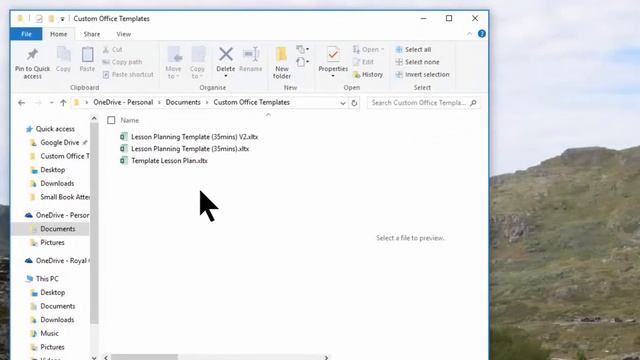Click Select none in the ribbon
Viewport: 640px width, 360px height.
tap(417, 62)
